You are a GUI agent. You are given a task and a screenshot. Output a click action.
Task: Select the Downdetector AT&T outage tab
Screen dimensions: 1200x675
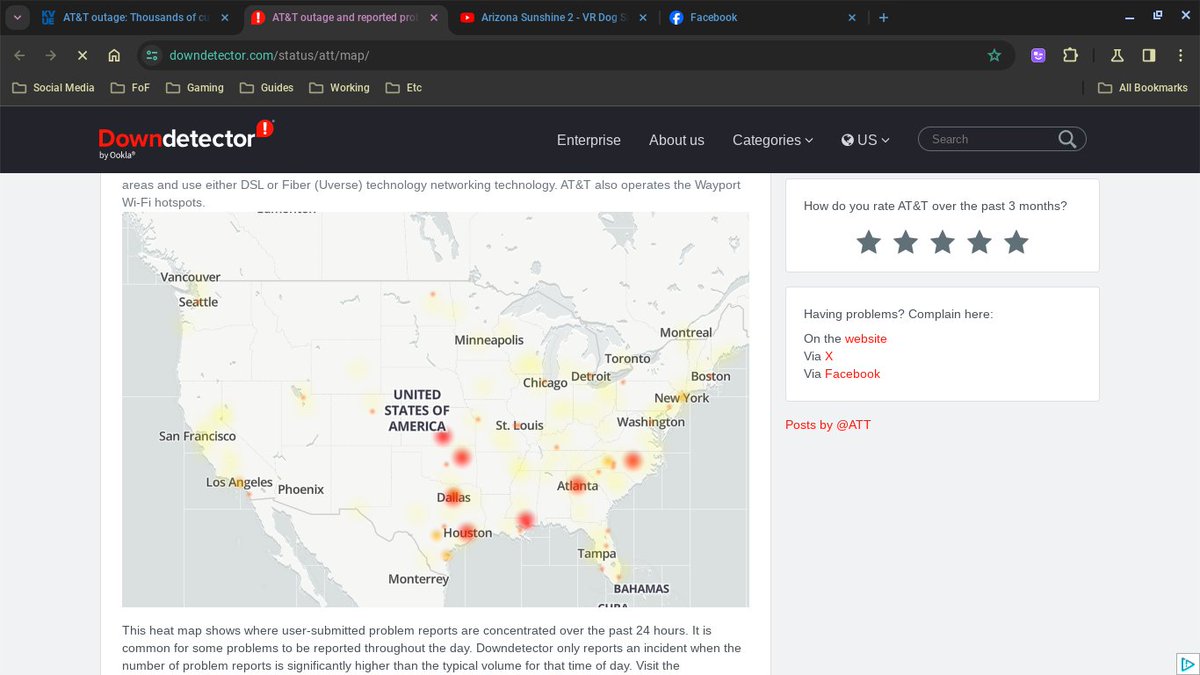coord(345,17)
